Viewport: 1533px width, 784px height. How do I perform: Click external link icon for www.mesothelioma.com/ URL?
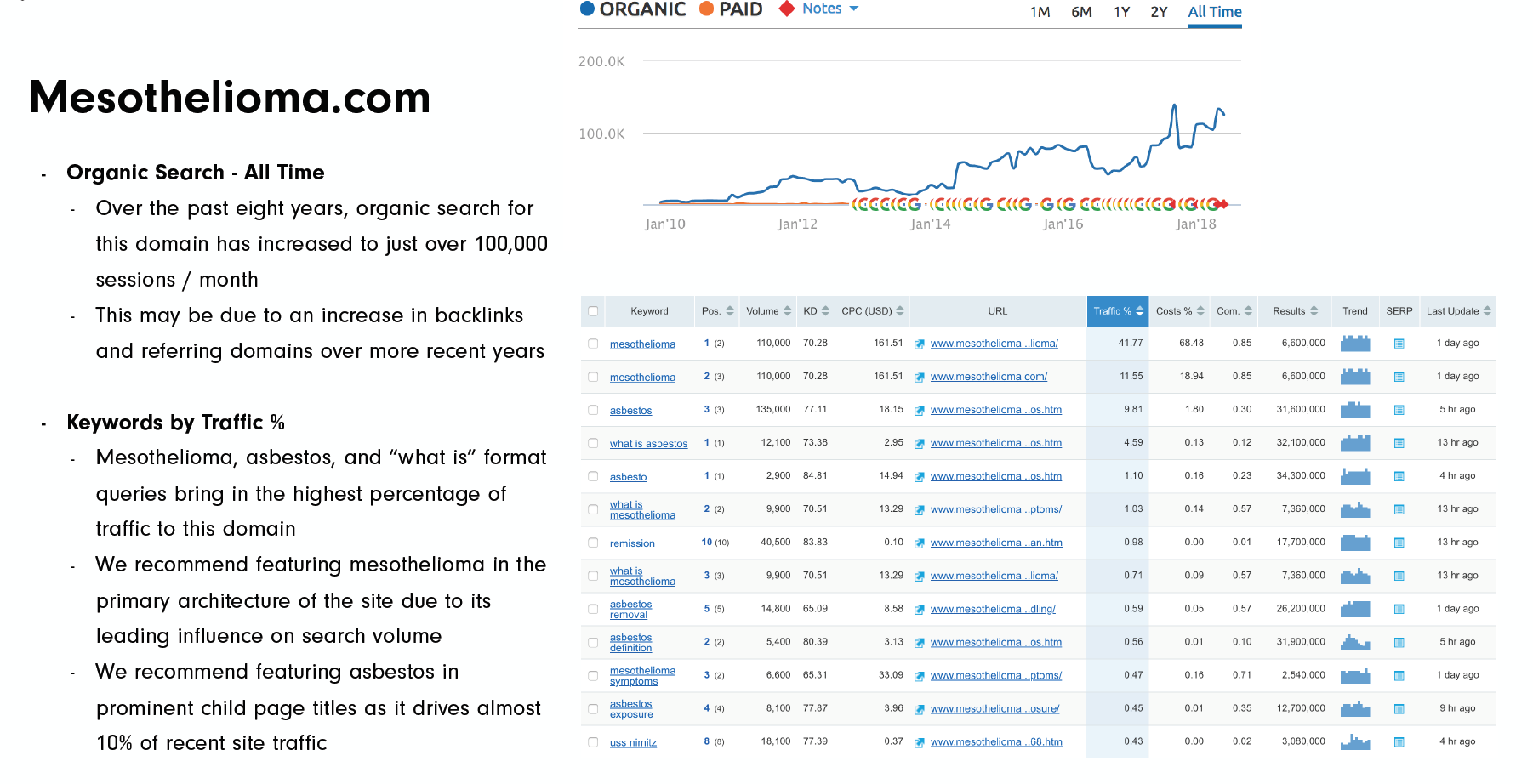920,378
